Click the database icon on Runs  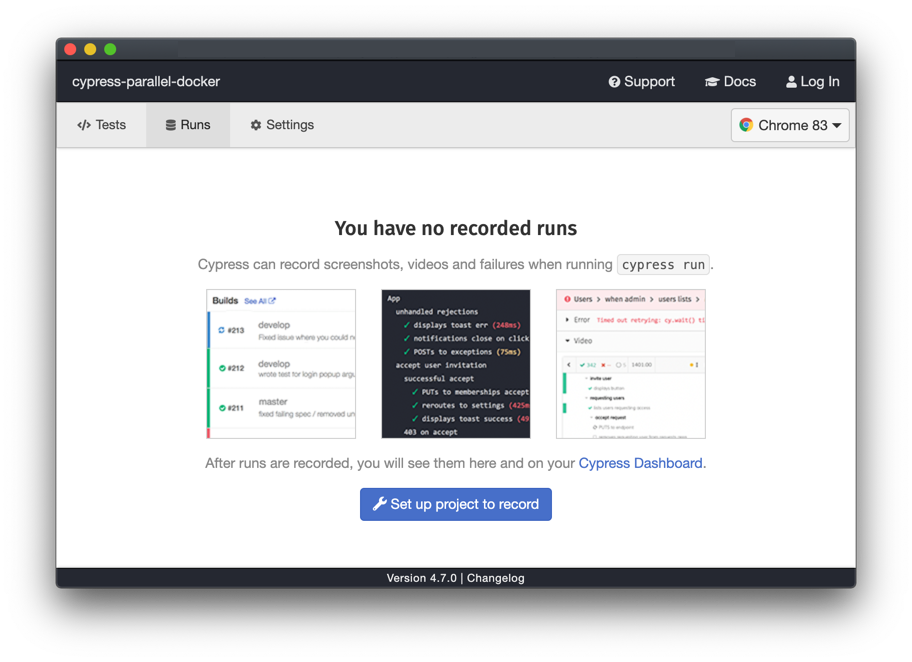click(171, 125)
